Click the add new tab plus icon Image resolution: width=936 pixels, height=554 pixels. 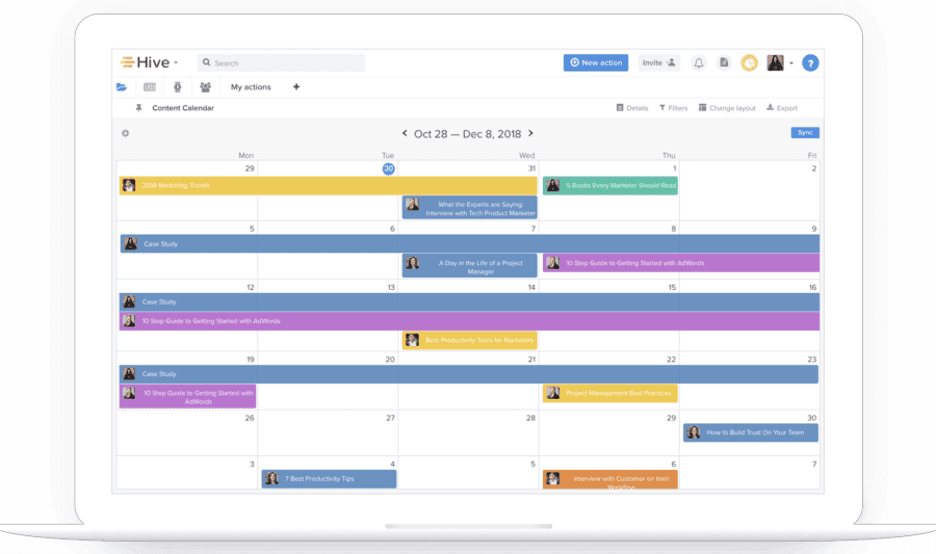click(296, 87)
